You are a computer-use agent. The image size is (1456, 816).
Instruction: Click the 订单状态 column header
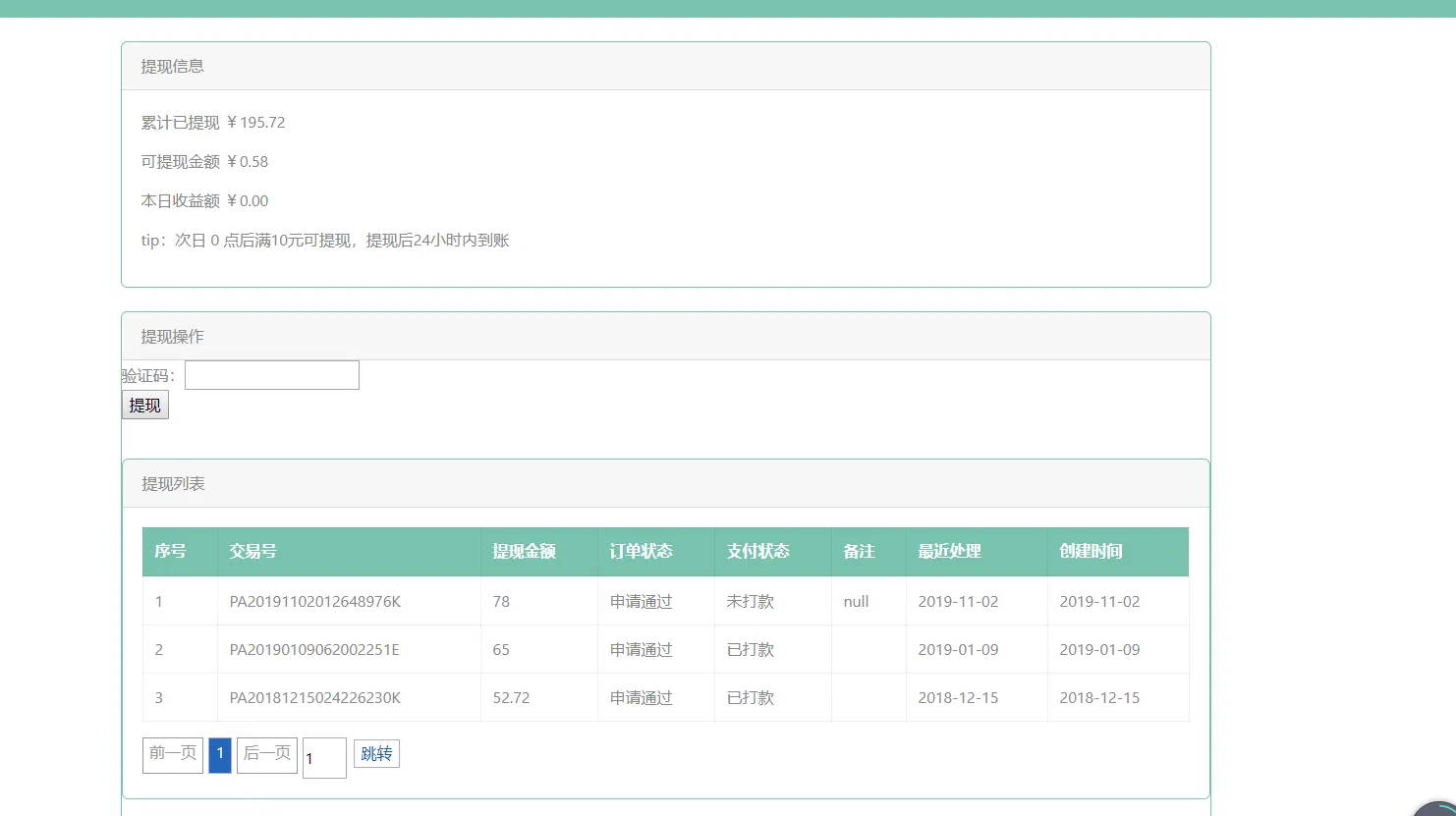pos(641,552)
